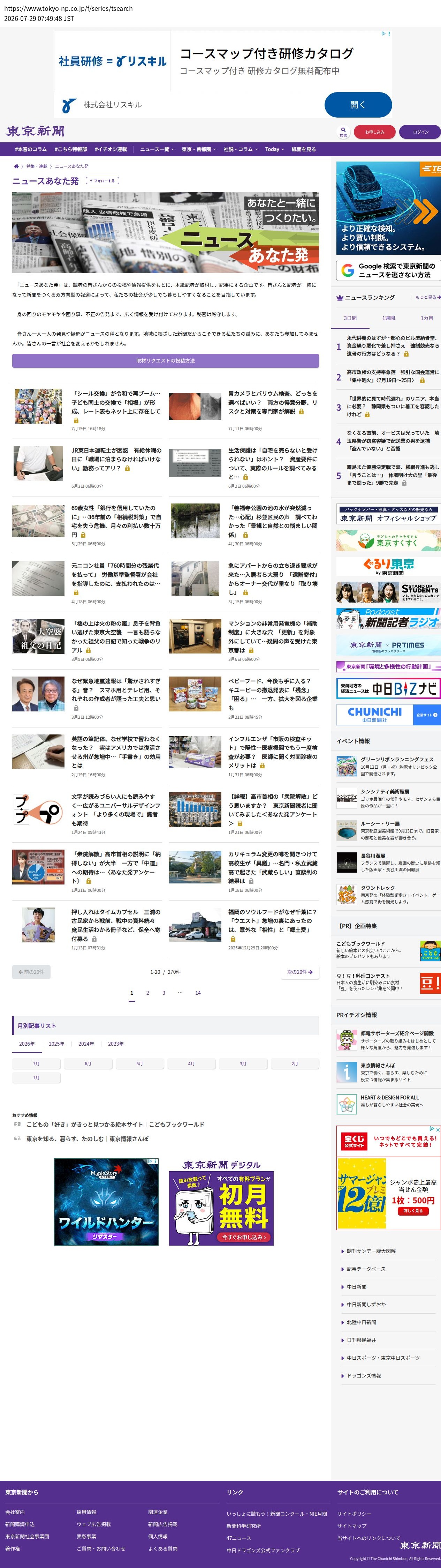Click the crown icon by ニュースランキング
Image resolution: width=441 pixels, height=1568 pixels.
coord(340,298)
